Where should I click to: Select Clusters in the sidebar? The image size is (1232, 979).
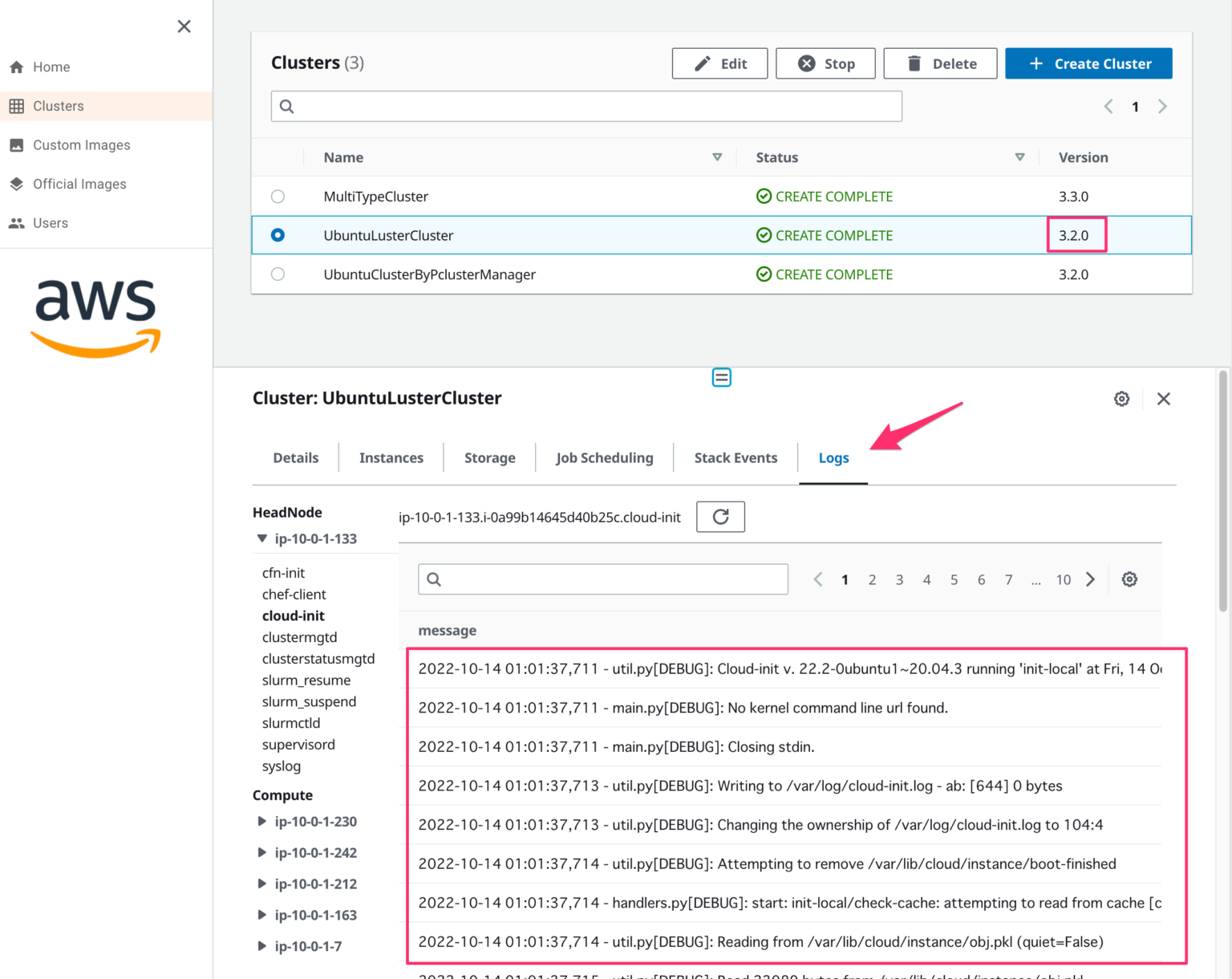[x=58, y=105]
